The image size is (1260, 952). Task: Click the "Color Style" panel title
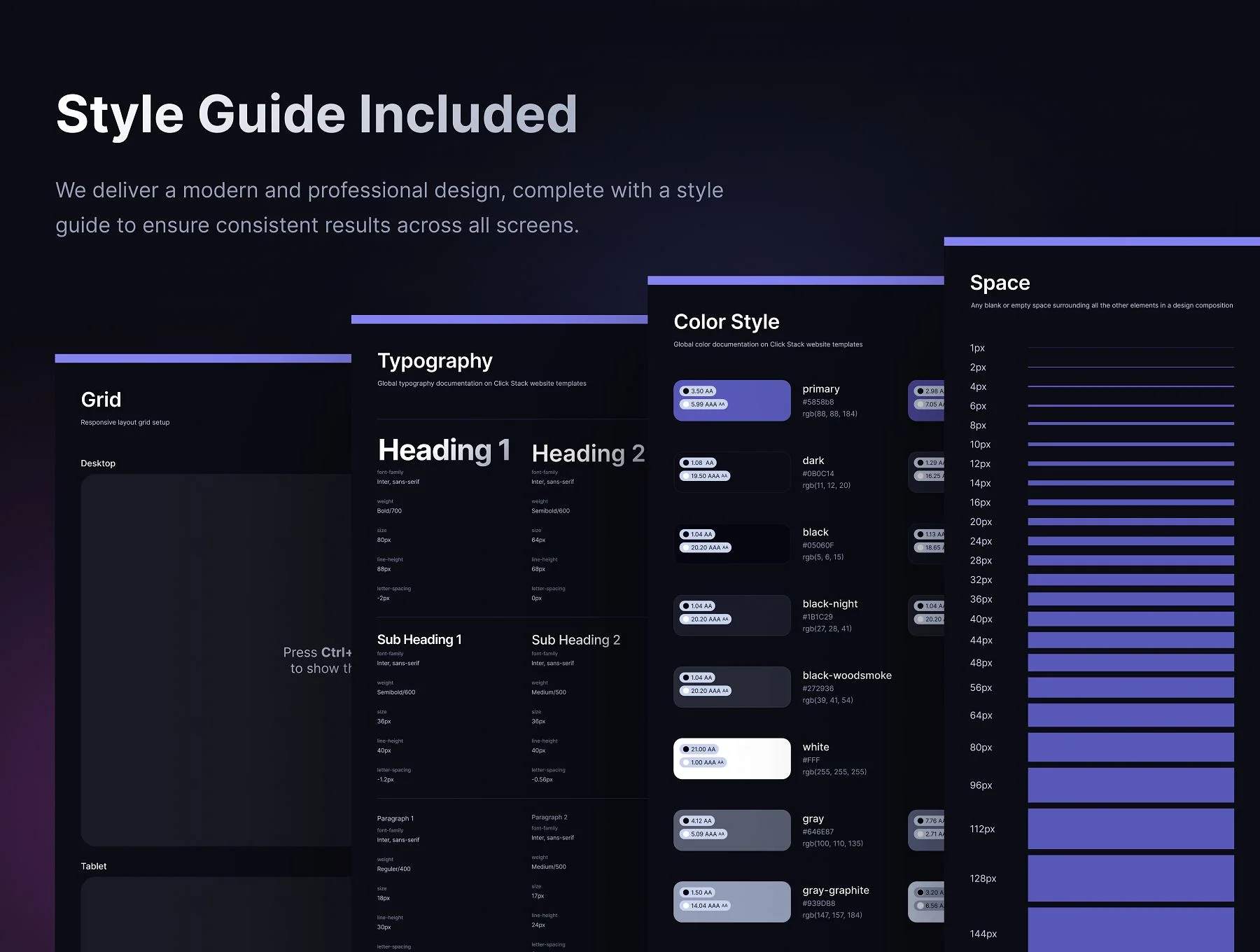pyautogui.click(x=726, y=322)
